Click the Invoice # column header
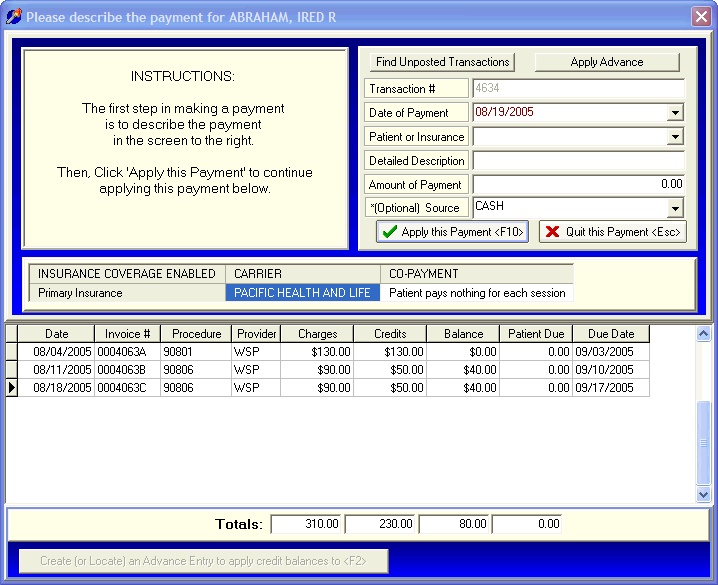The height and width of the screenshot is (585, 718). tap(127, 334)
